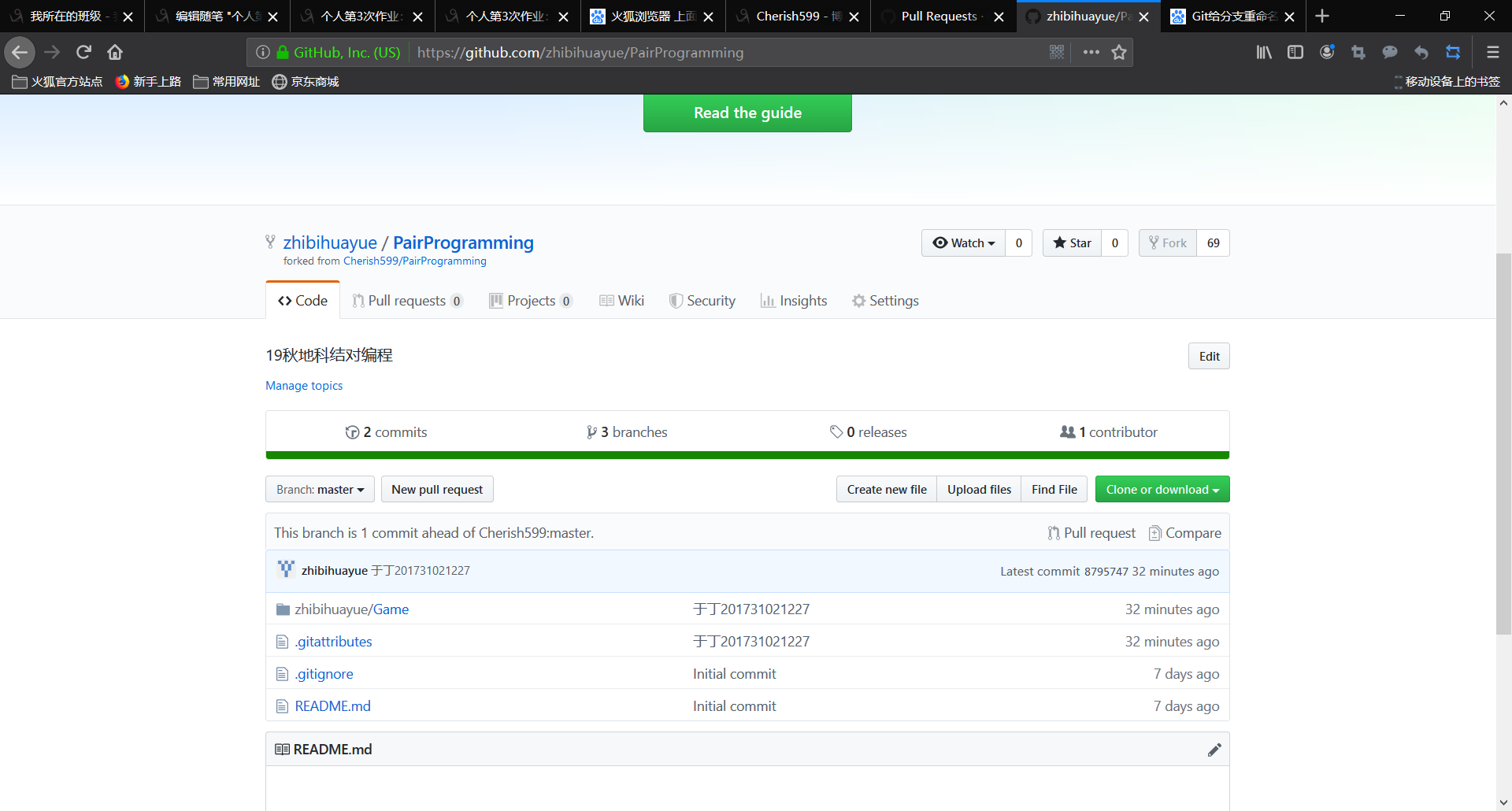Open the zhibihuayue/Game folder
The height and width of the screenshot is (811, 1512).
point(351,609)
